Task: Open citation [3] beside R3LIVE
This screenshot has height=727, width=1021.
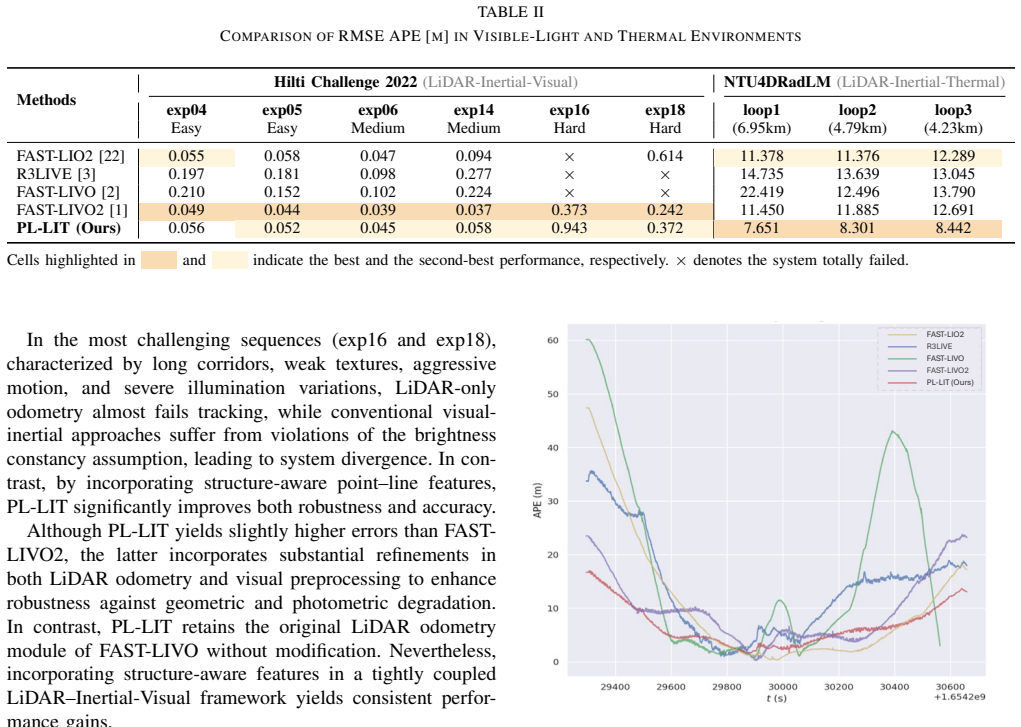Action: [x=87, y=175]
